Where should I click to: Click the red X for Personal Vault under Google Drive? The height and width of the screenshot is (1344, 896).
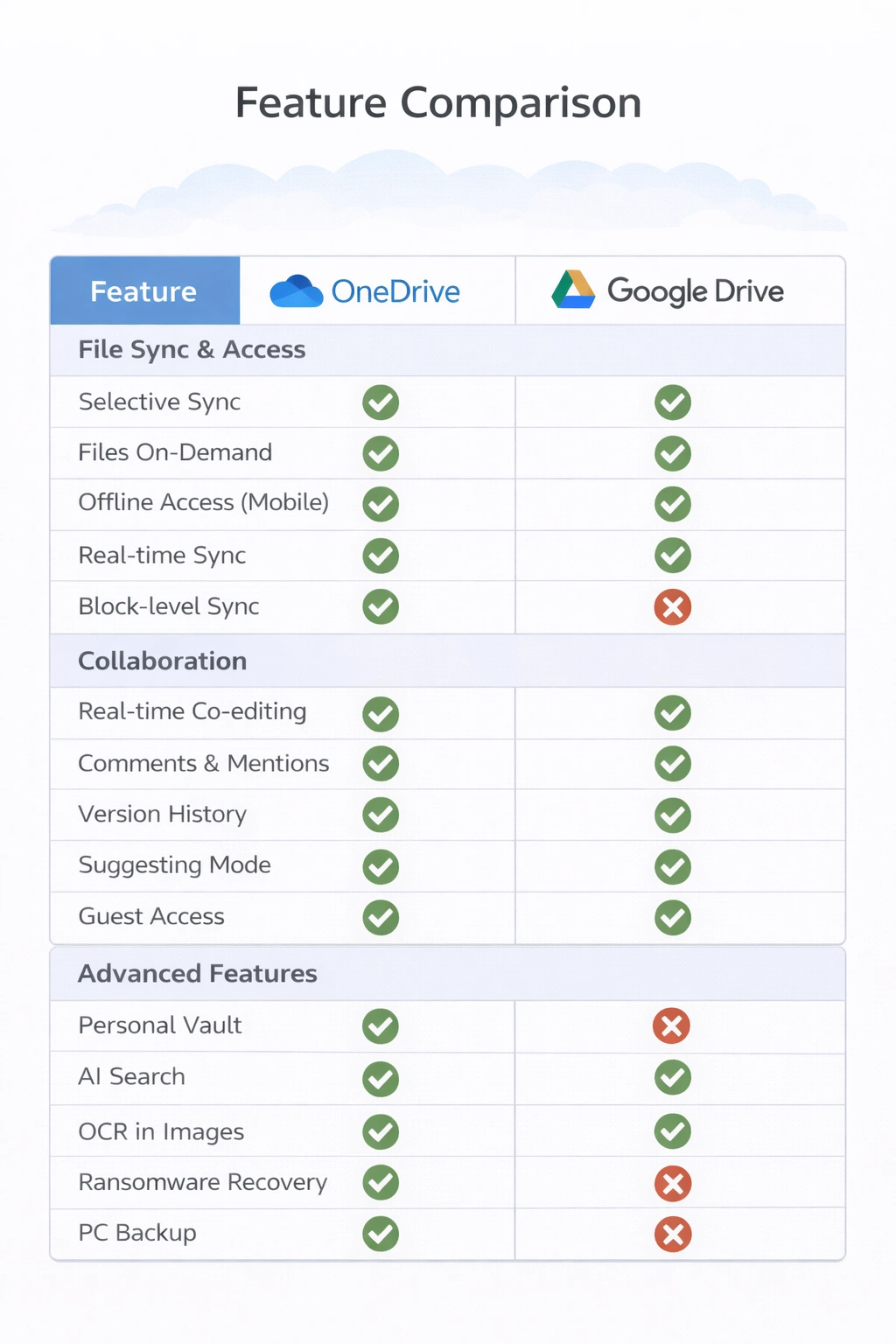pos(672,1025)
